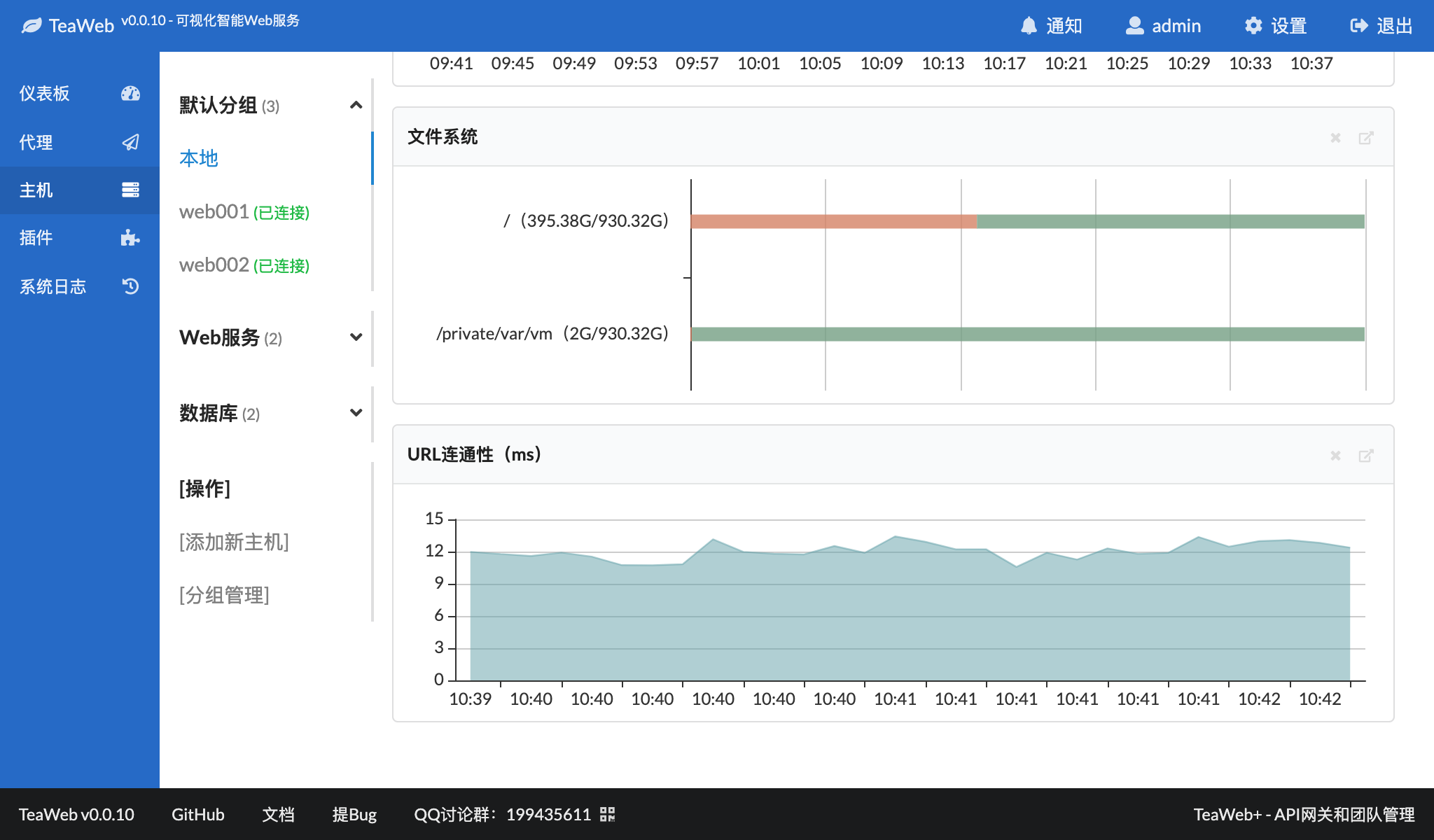Open the TeaWeb+ API网关和团队管理 link
This screenshot has width=1434, height=840.
pyautogui.click(x=1304, y=814)
